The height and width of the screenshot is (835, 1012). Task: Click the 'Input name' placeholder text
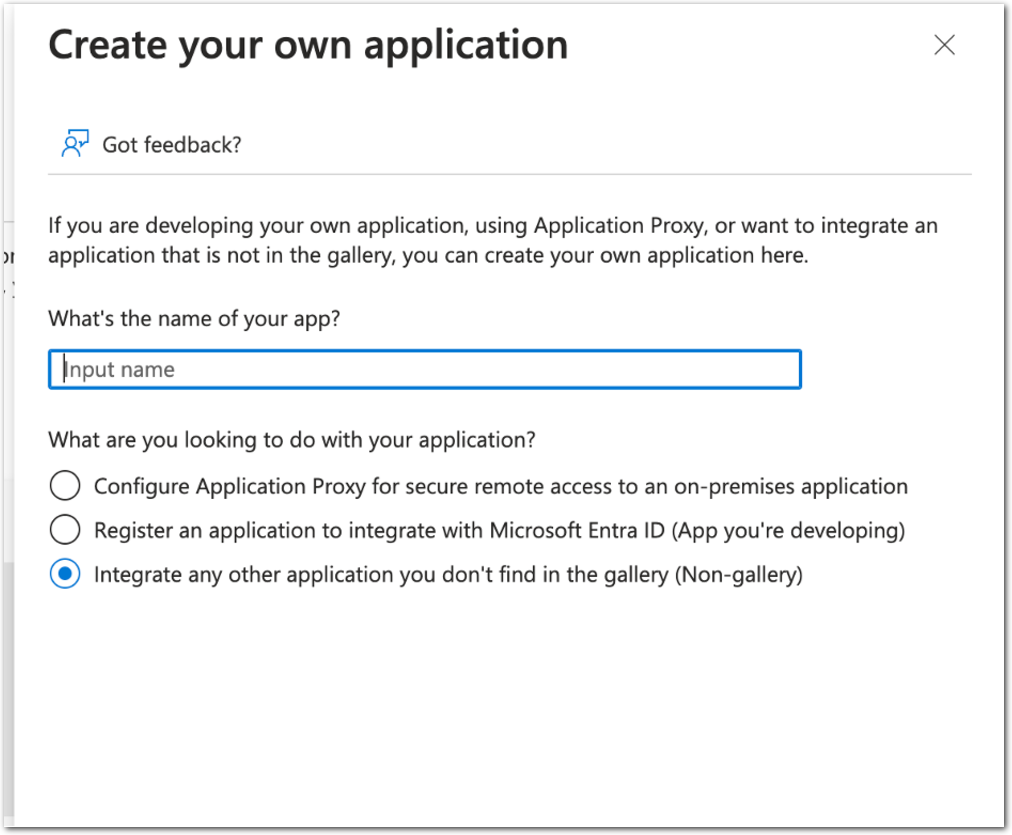click(120, 370)
